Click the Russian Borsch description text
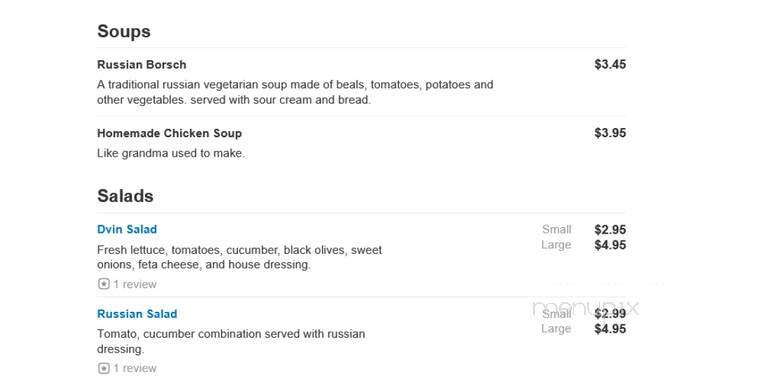 (295, 92)
